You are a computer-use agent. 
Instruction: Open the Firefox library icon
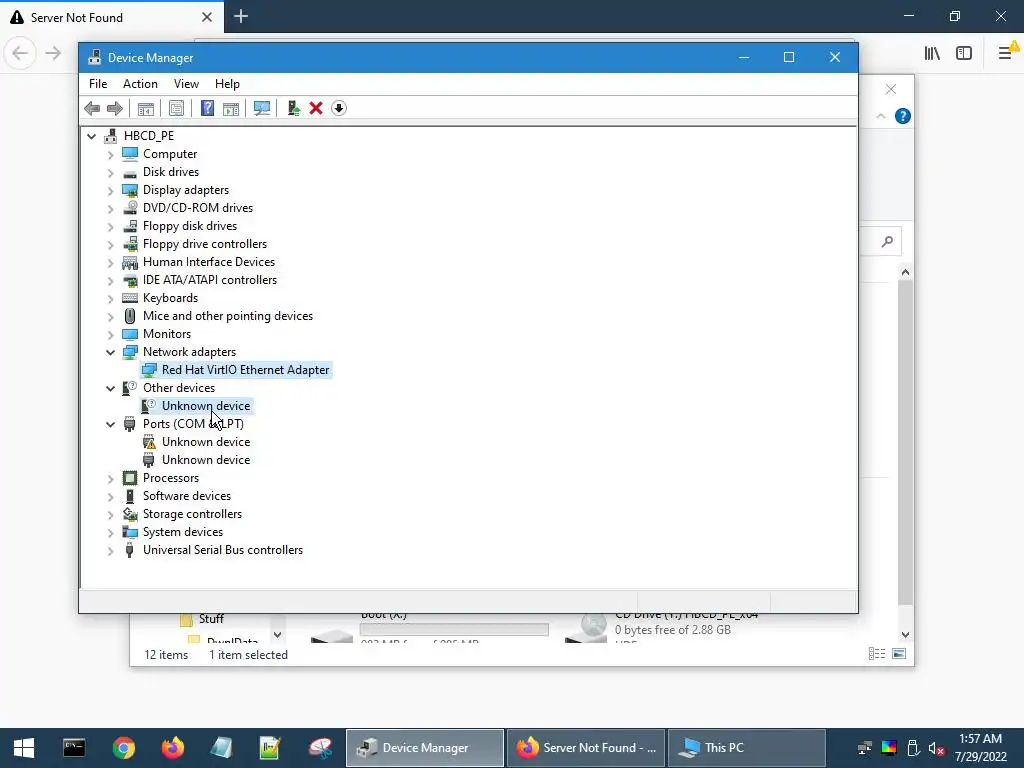(932, 53)
